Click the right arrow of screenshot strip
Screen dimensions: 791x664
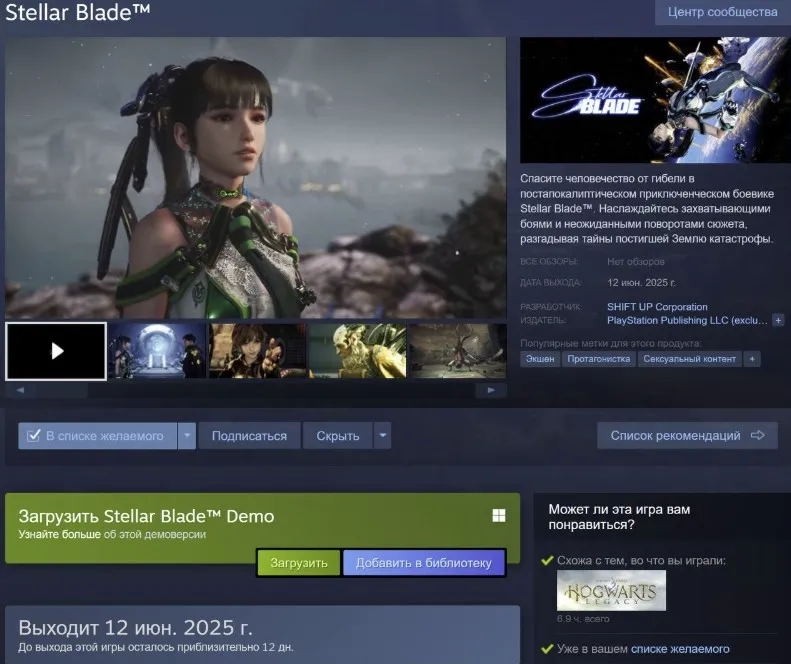(491, 390)
